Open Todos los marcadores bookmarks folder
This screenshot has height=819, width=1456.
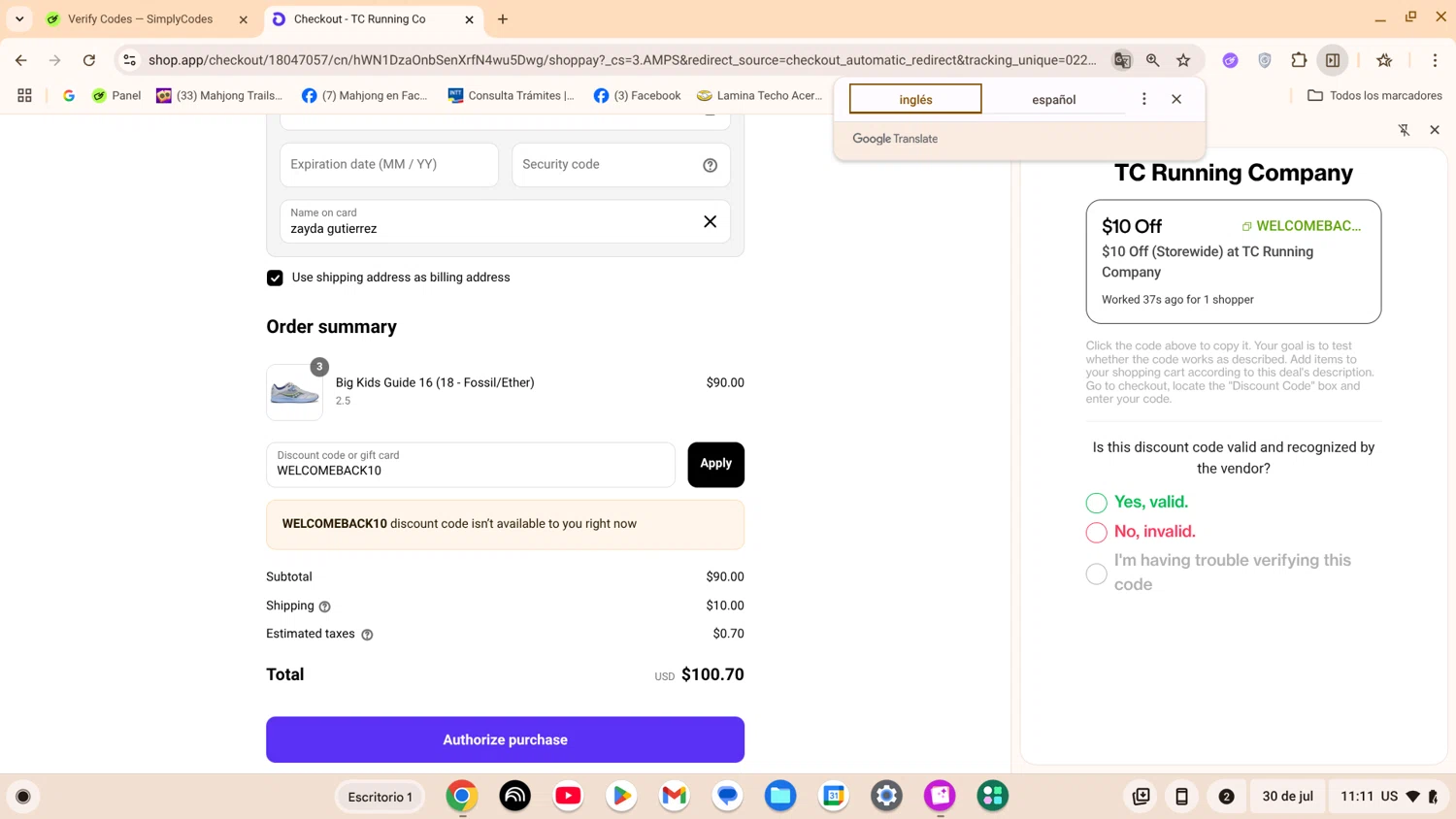[x=1374, y=95]
